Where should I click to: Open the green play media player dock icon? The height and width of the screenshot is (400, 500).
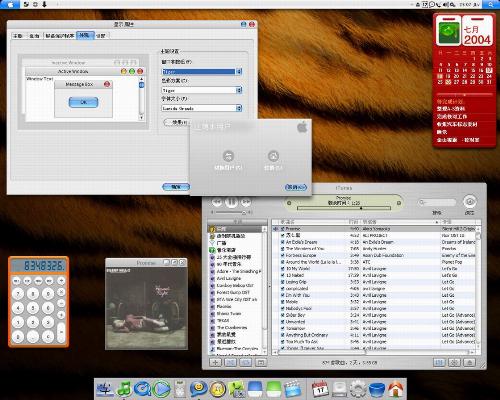(162, 389)
